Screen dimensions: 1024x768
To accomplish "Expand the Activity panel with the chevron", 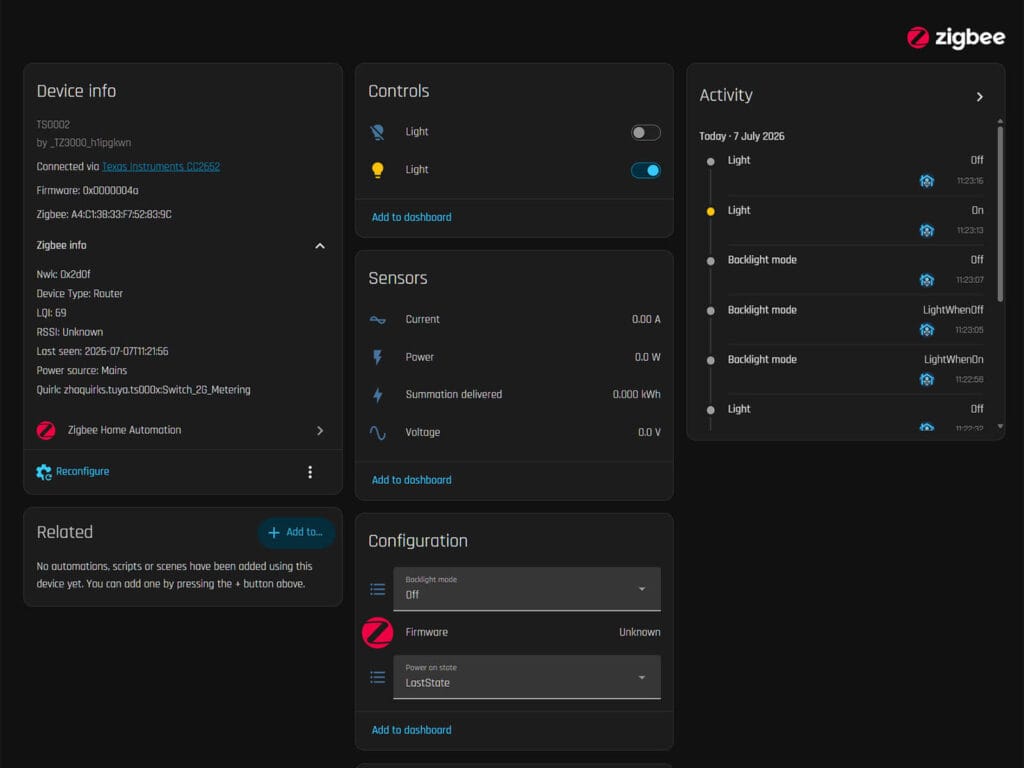I will (980, 97).
